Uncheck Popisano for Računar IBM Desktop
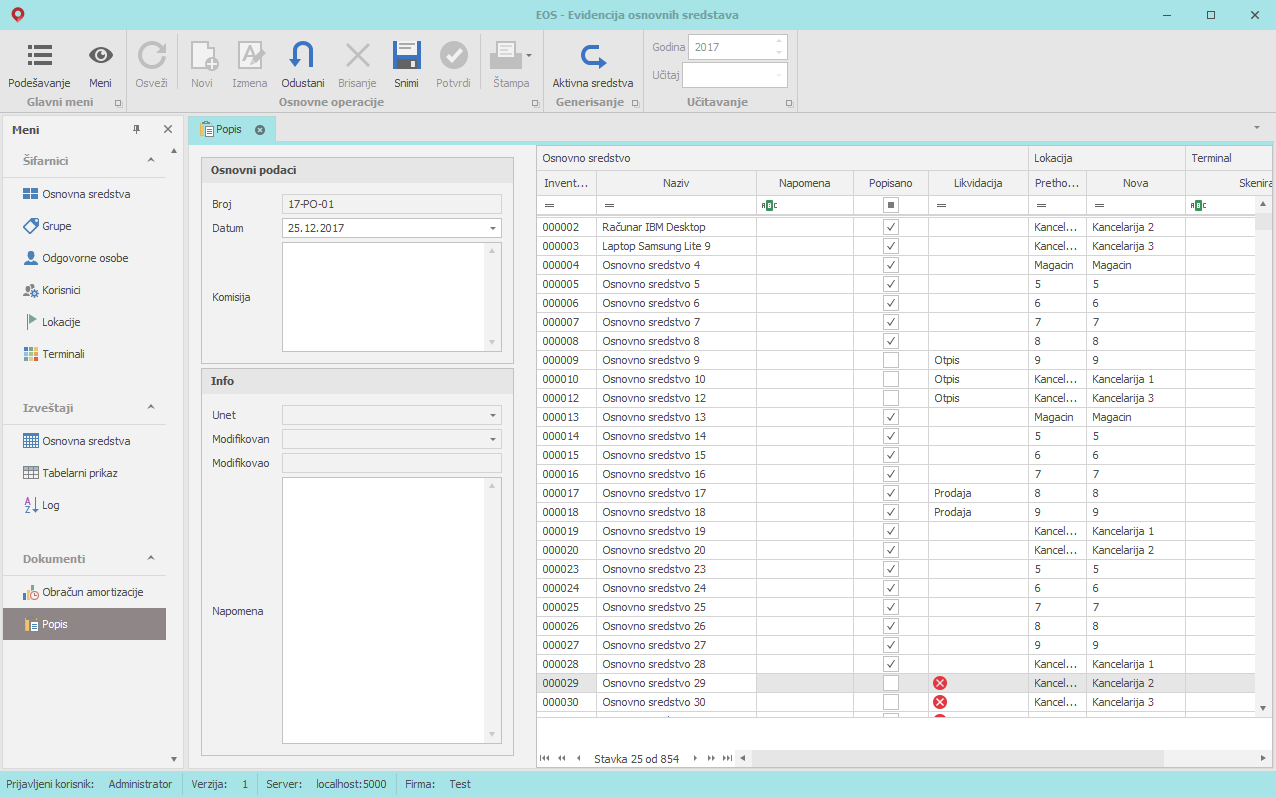1276x797 pixels. (x=891, y=227)
